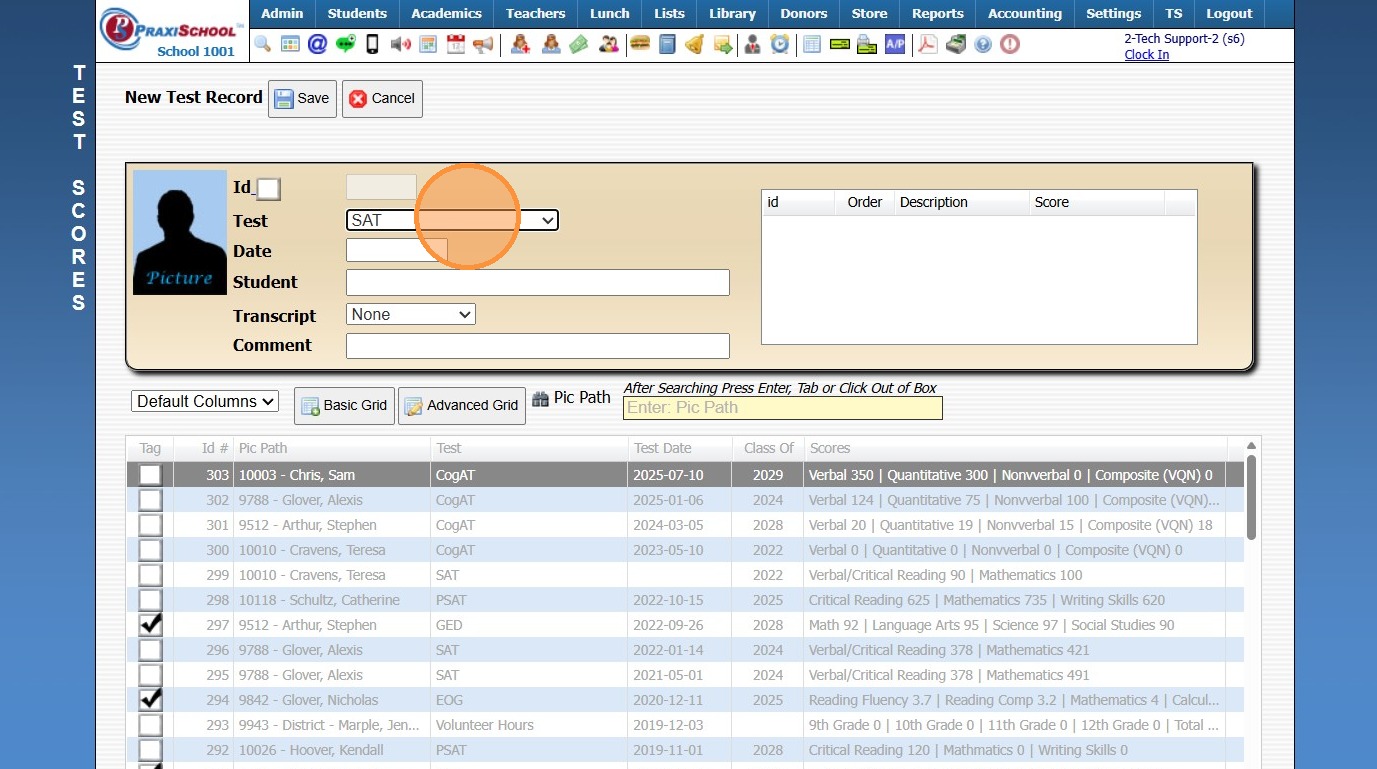Image resolution: width=1377 pixels, height=769 pixels.
Task: Click the mobile phone icon
Action: [372, 44]
